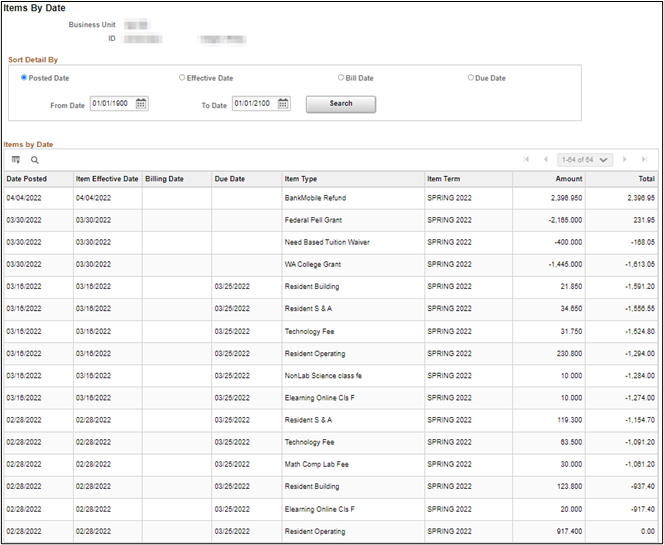Click the magnifier find icon in grid
Image resolution: width=664 pixels, height=545 pixels.
coord(35,160)
